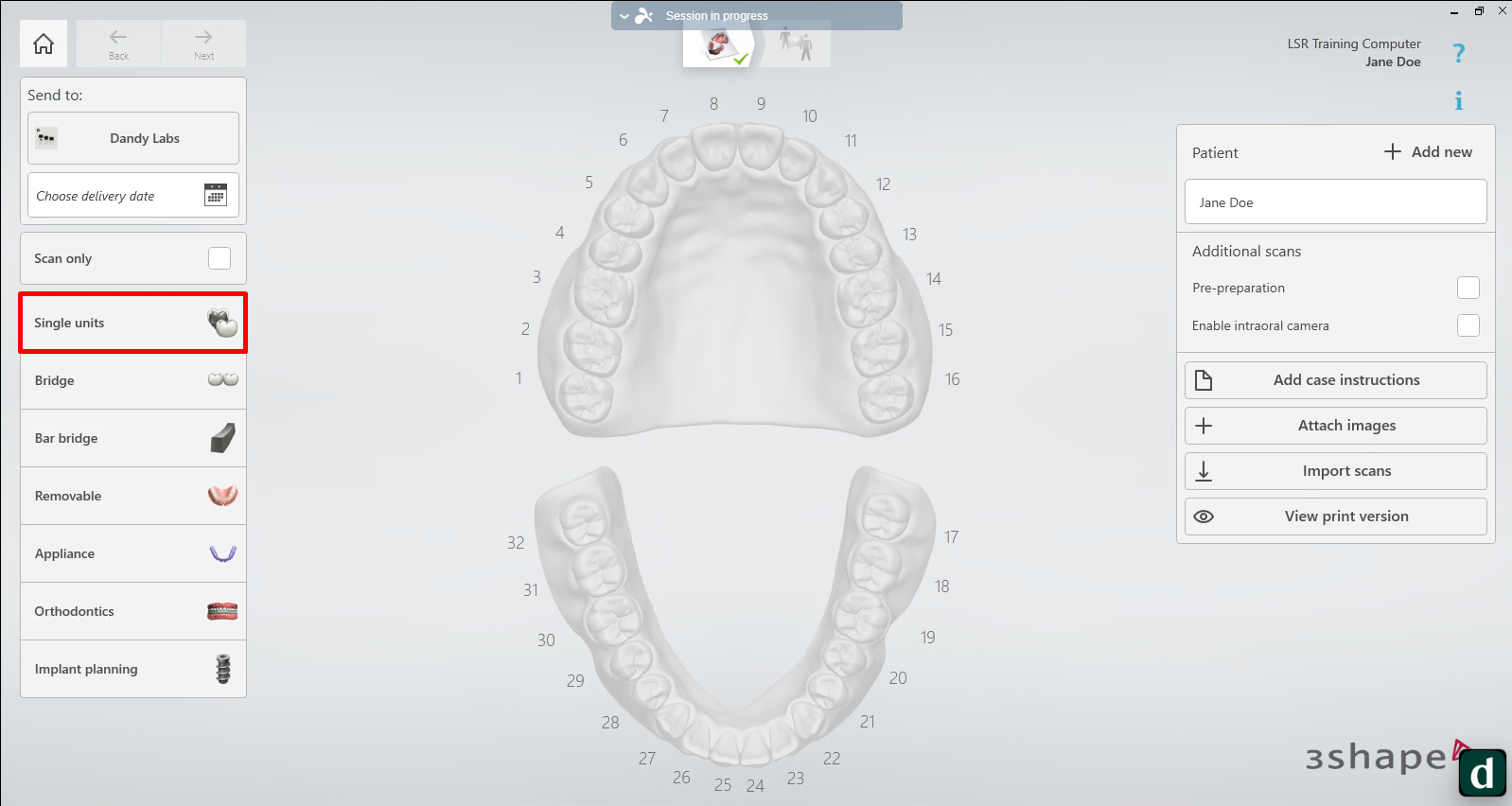Click the Import scans button
Viewport: 1512px width, 806px height.
pos(1335,471)
